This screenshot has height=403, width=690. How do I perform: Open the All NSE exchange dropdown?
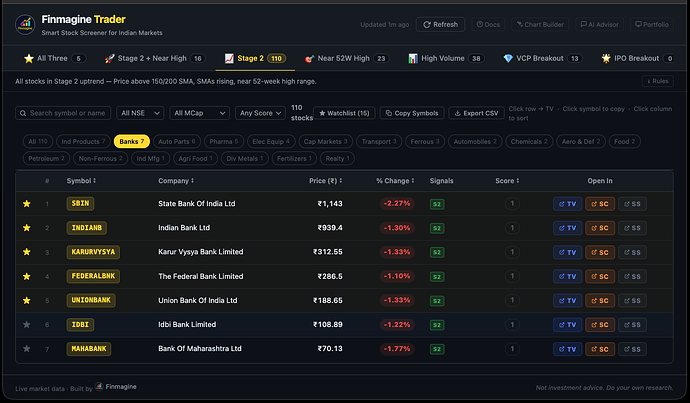point(140,113)
